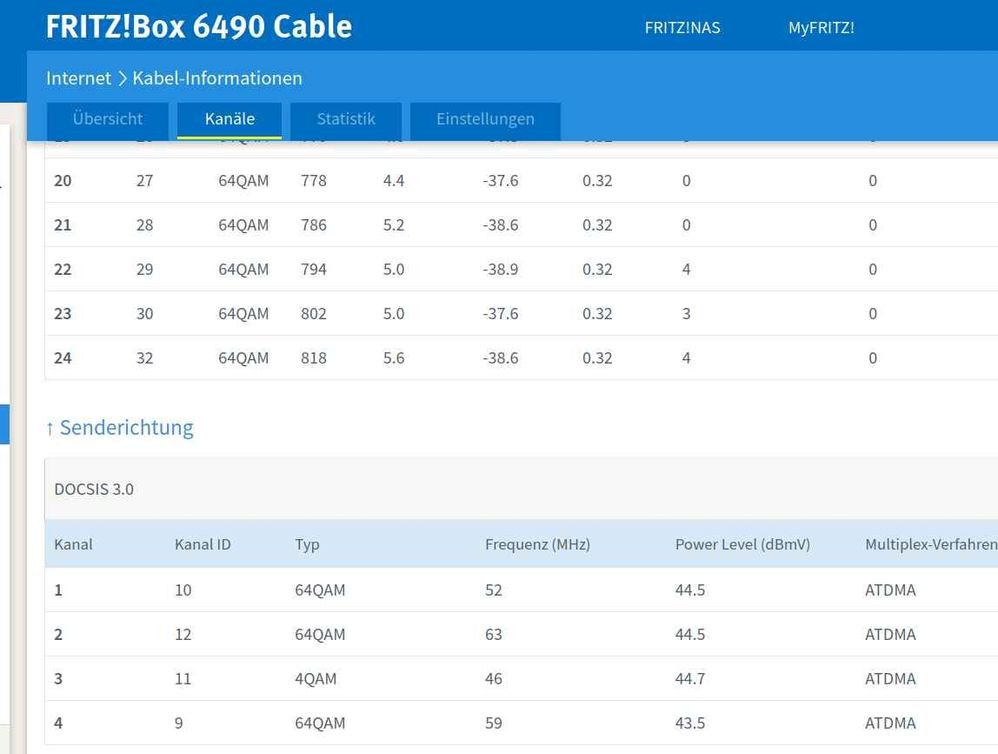The width and height of the screenshot is (998, 754).
Task: Click frequency value 802
Action: (313, 314)
